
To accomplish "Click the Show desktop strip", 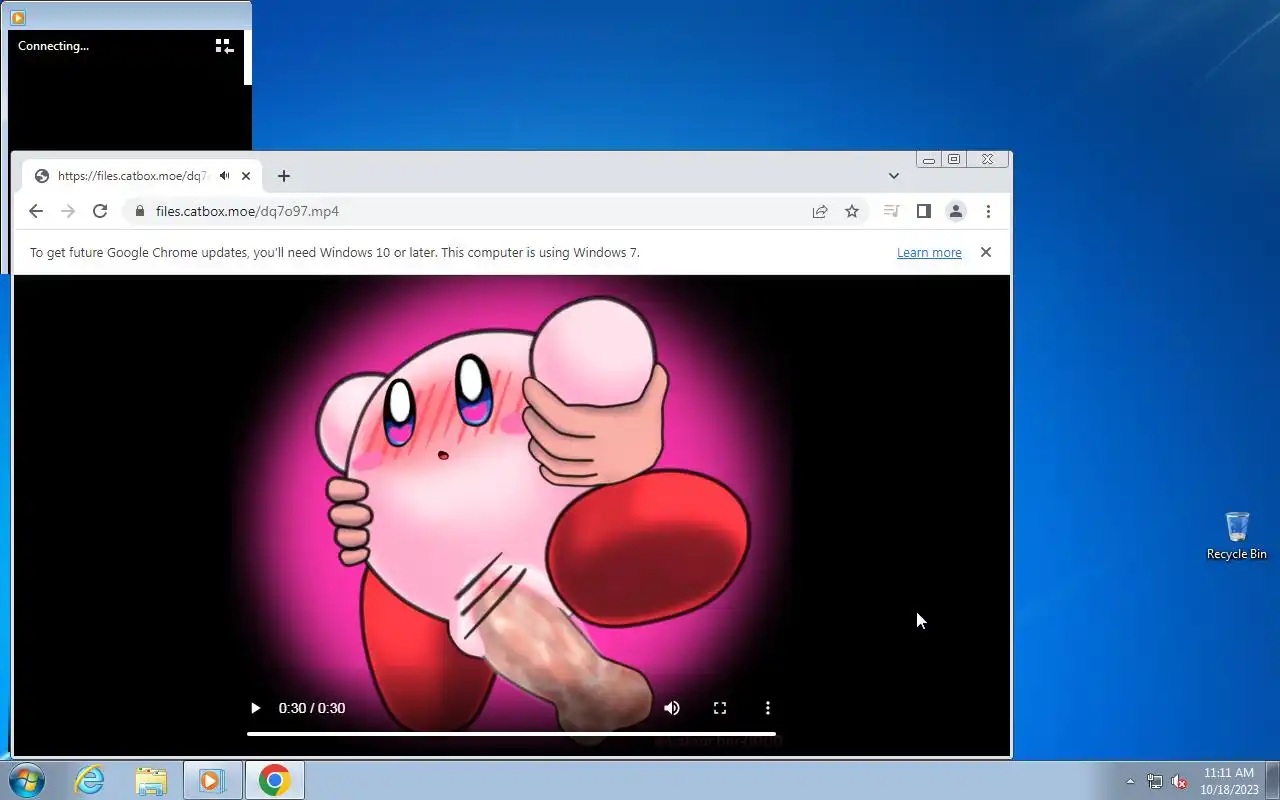I will (x=1272, y=780).
